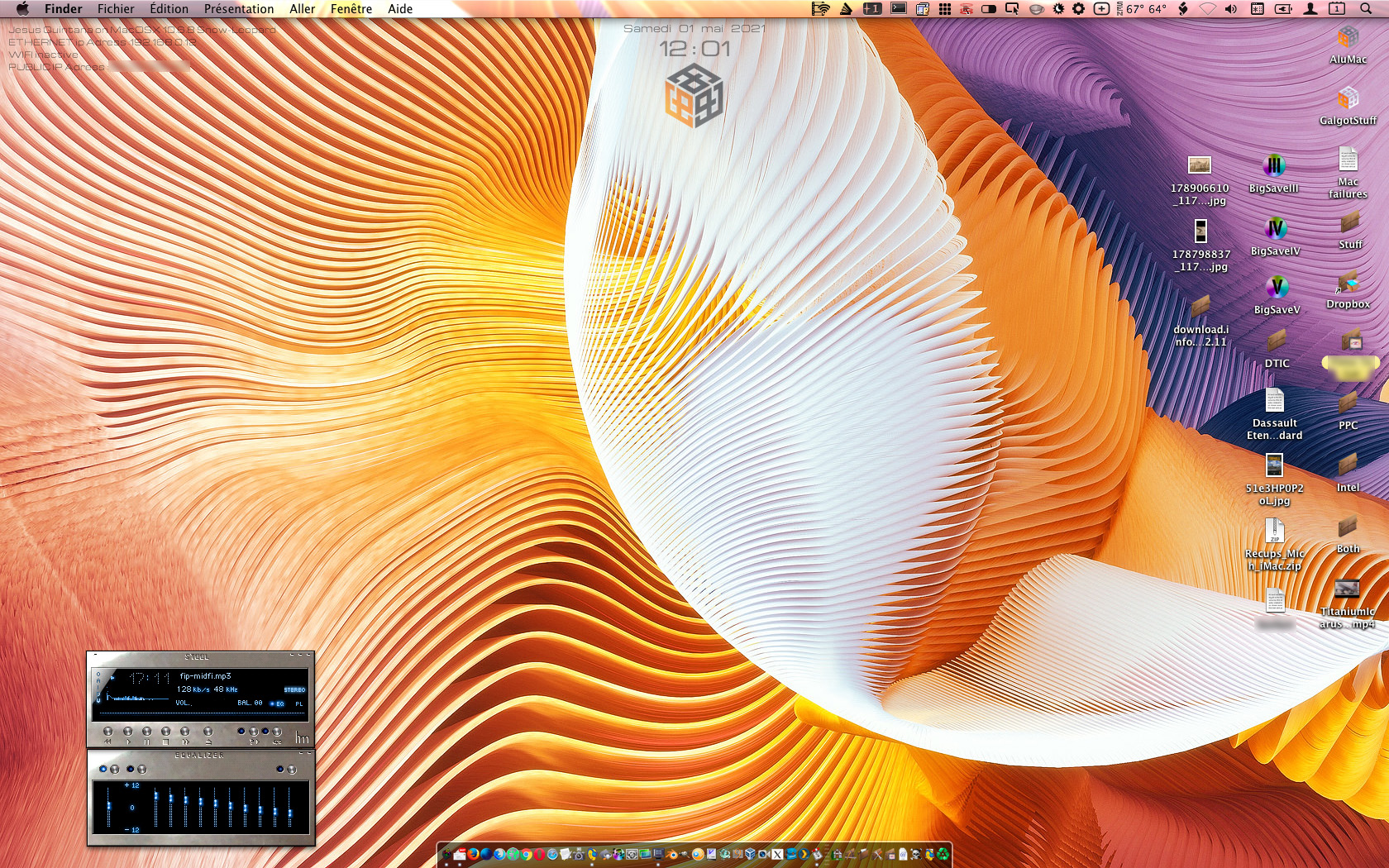
Task: Click the eject button in Steel player
Action: (x=208, y=732)
